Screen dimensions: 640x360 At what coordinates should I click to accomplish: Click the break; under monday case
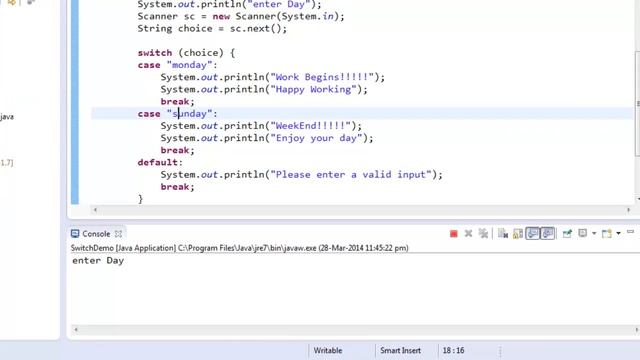pyautogui.click(x=178, y=102)
